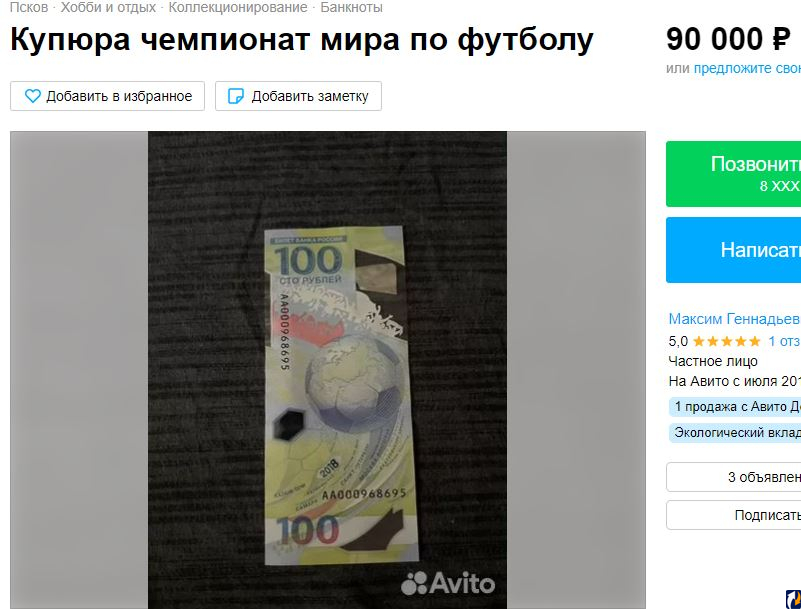Click the 3 объявления button
This screenshot has width=801, height=609.
[734, 477]
